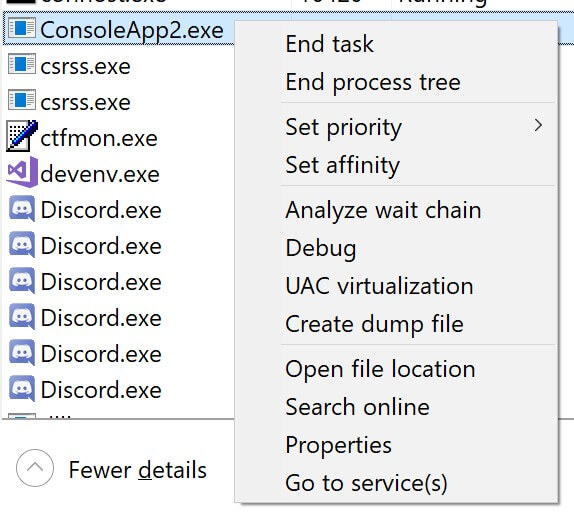574x512 pixels.
Task: Choose Set affinity option
Action: tap(396, 165)
